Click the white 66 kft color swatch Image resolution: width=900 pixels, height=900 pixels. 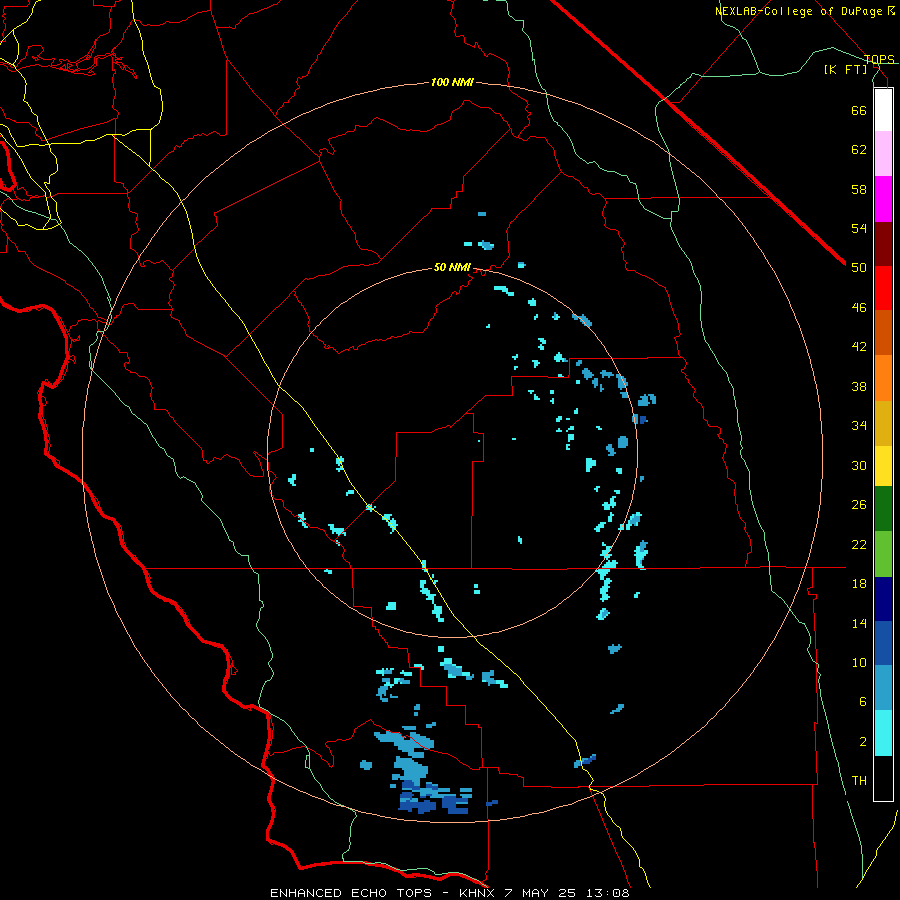coord(883,110)
